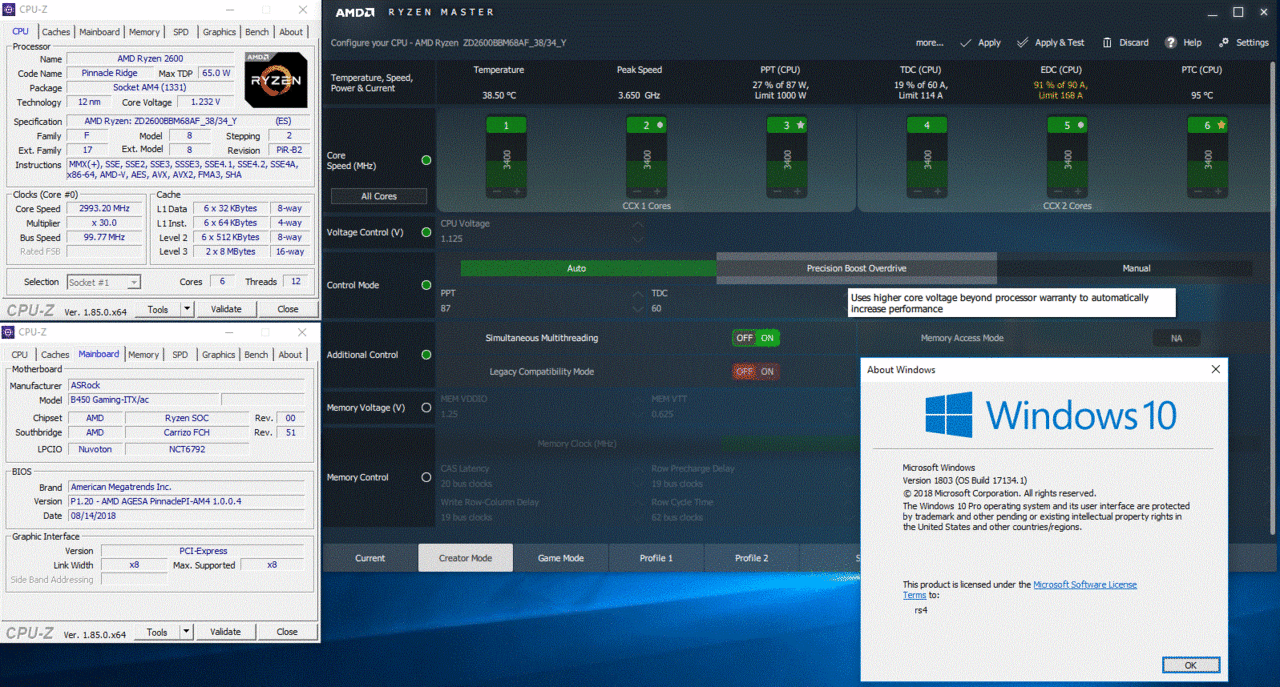Open Help via the question mark icon

tap(1171, 43)
